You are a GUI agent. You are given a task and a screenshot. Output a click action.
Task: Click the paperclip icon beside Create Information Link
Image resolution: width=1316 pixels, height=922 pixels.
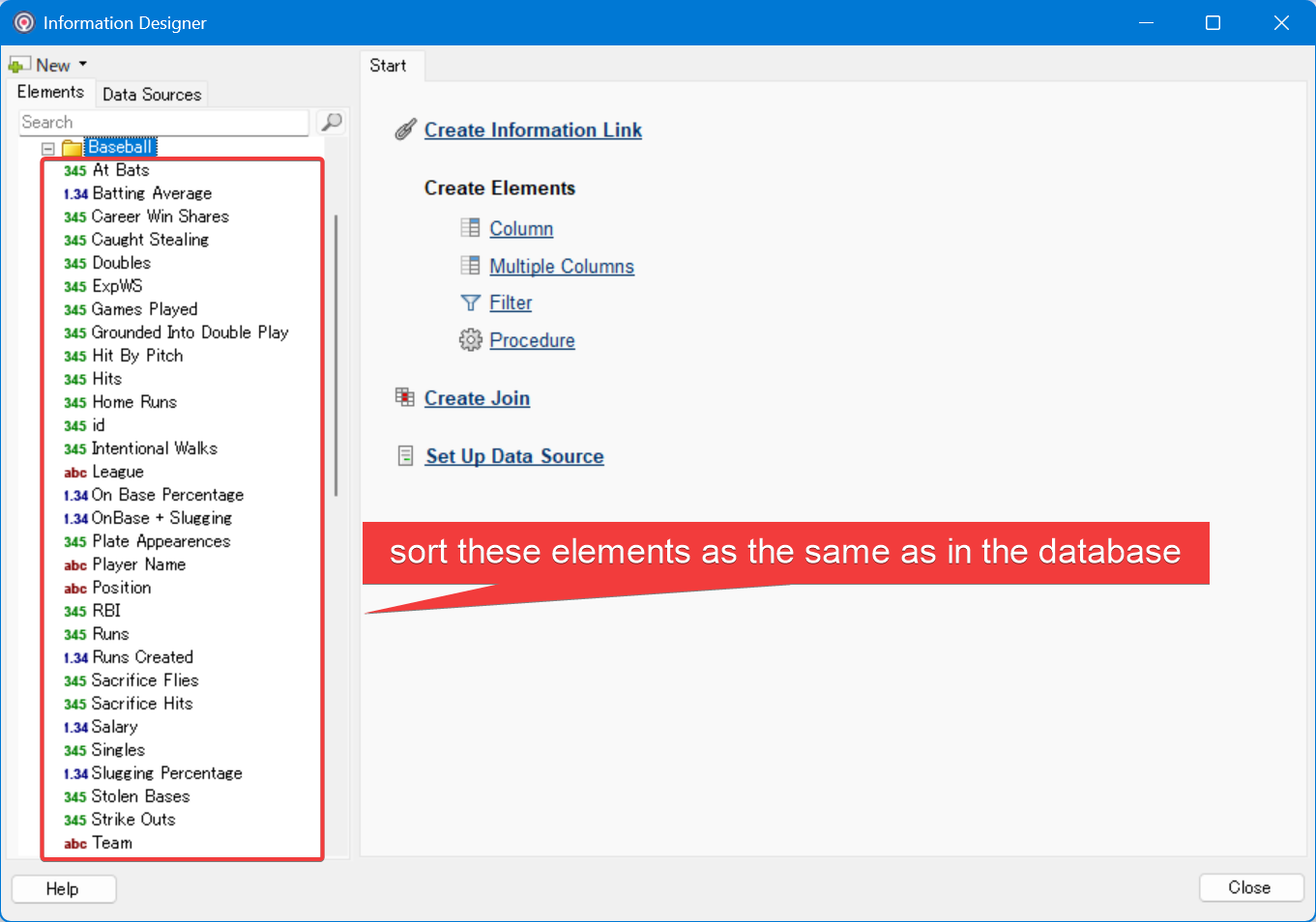pyautogui.click(x=405, y=130)
